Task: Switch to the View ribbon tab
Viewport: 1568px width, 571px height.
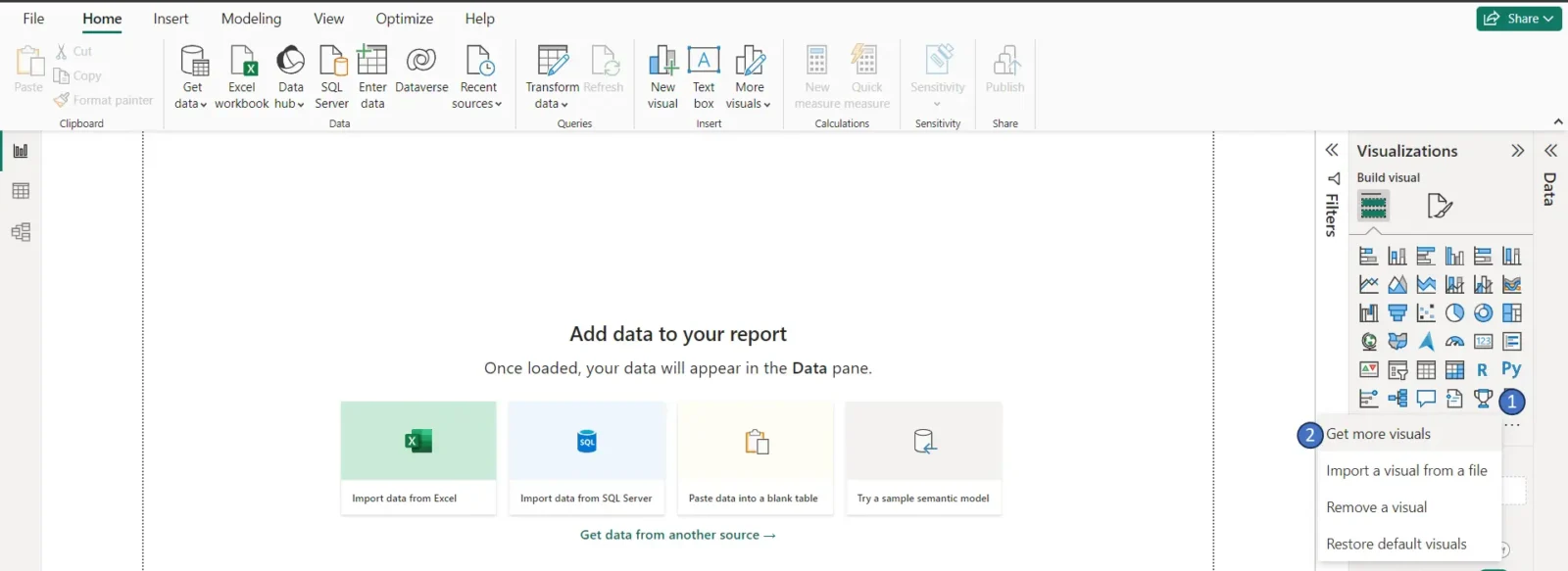Action: coord(328,19)
